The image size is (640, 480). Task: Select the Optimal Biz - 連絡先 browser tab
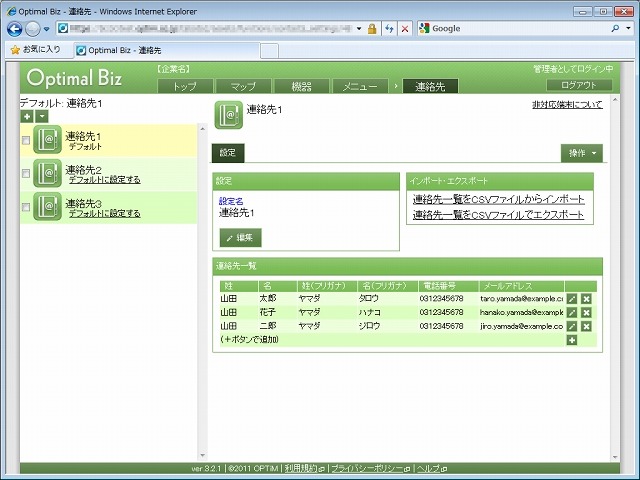click(x=167, y=50)
